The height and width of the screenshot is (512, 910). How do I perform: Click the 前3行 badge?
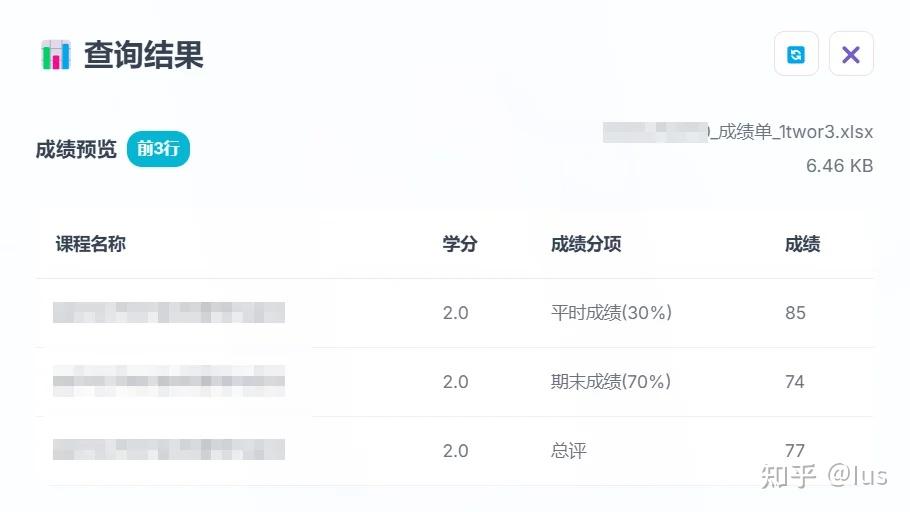tap(158, 150)
